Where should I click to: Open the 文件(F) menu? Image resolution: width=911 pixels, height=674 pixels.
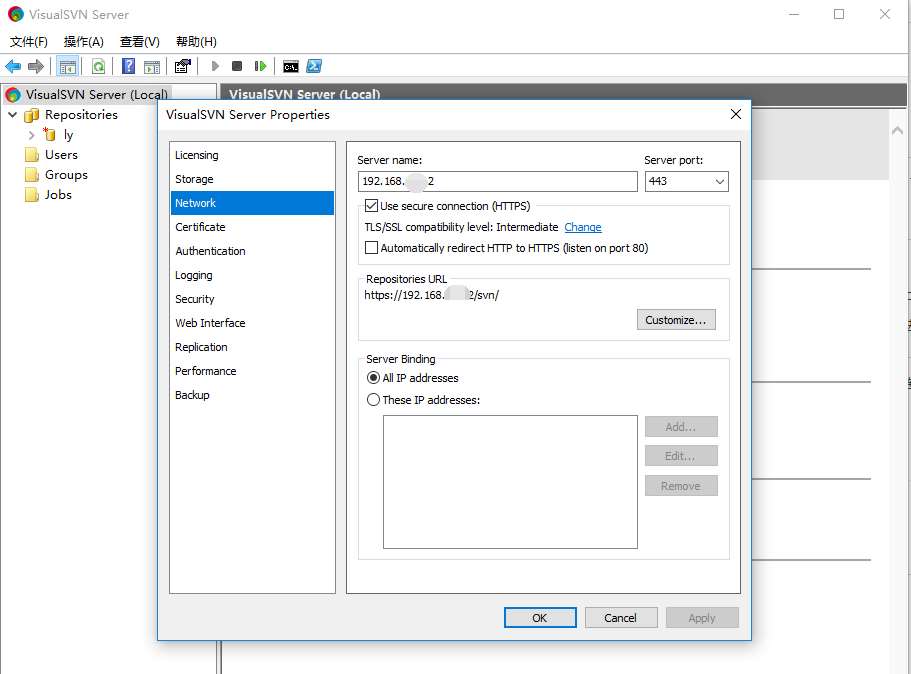28,42
